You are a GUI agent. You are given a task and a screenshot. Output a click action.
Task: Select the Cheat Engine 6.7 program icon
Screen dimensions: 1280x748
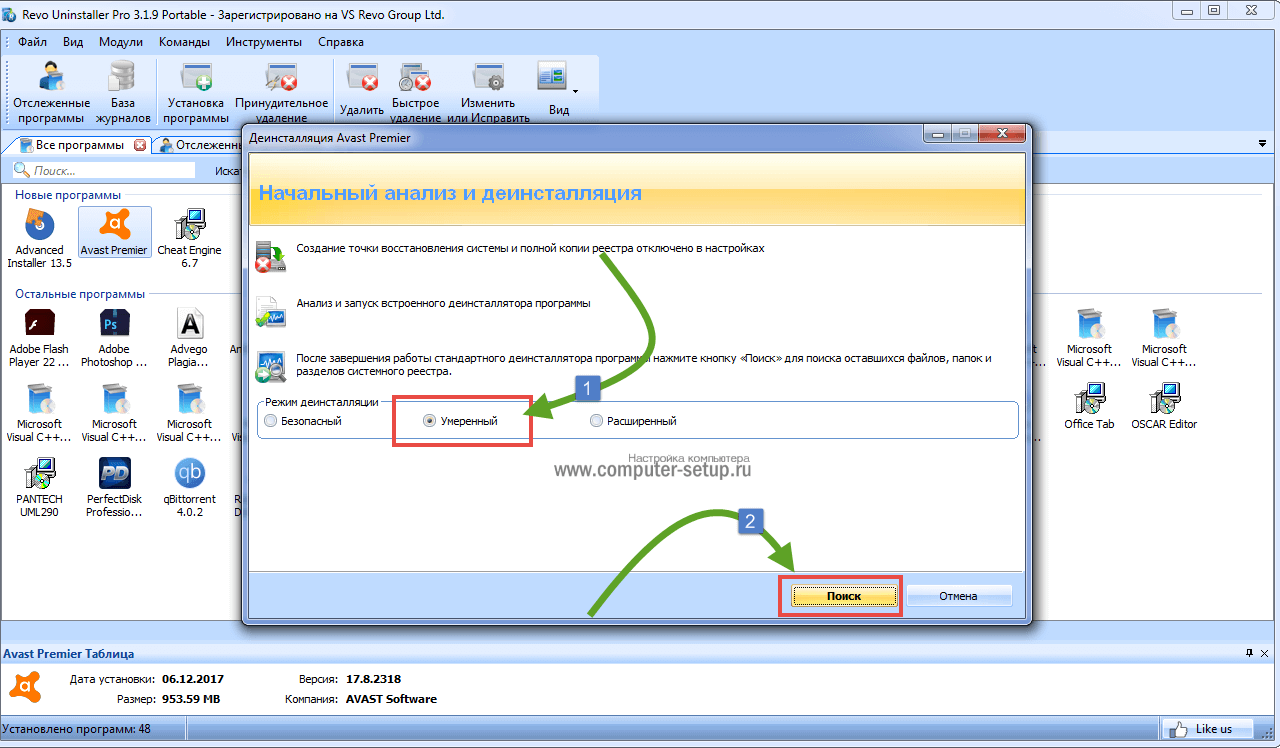tap(189, 238)
